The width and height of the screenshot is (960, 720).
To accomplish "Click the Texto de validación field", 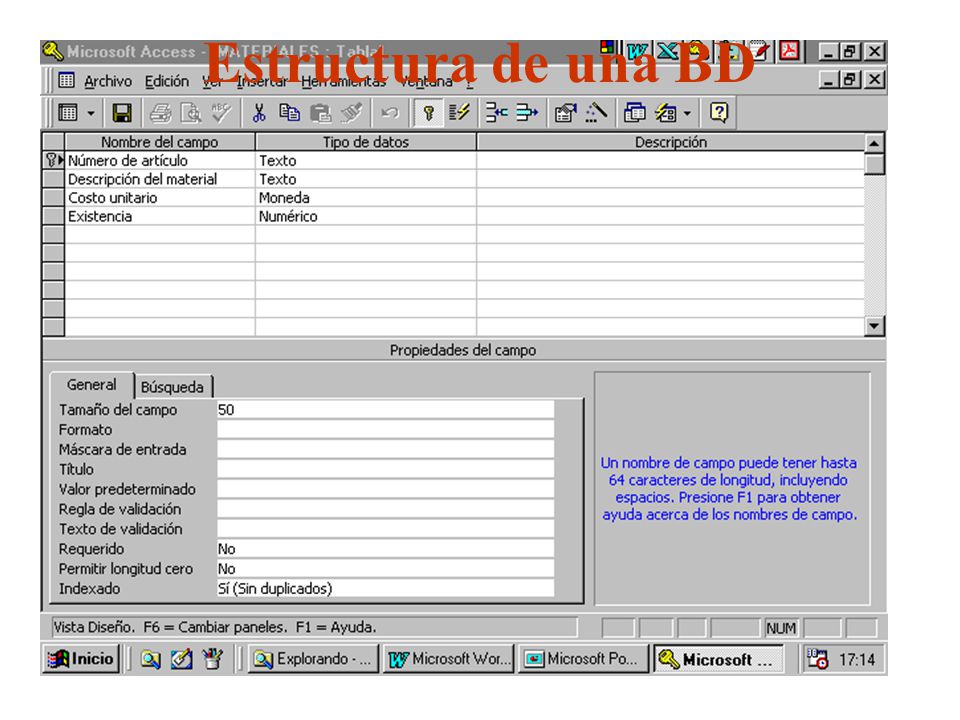I will [385, 529].
